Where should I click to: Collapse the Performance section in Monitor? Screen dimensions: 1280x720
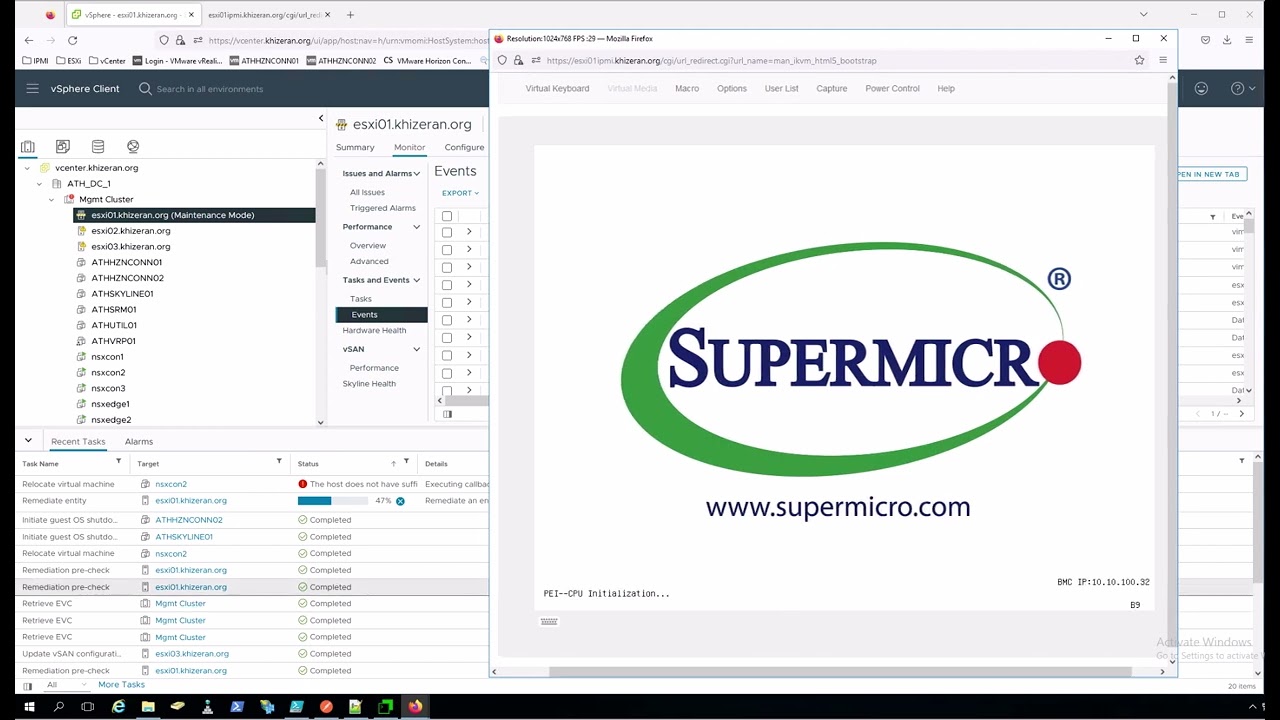[417, 227]
